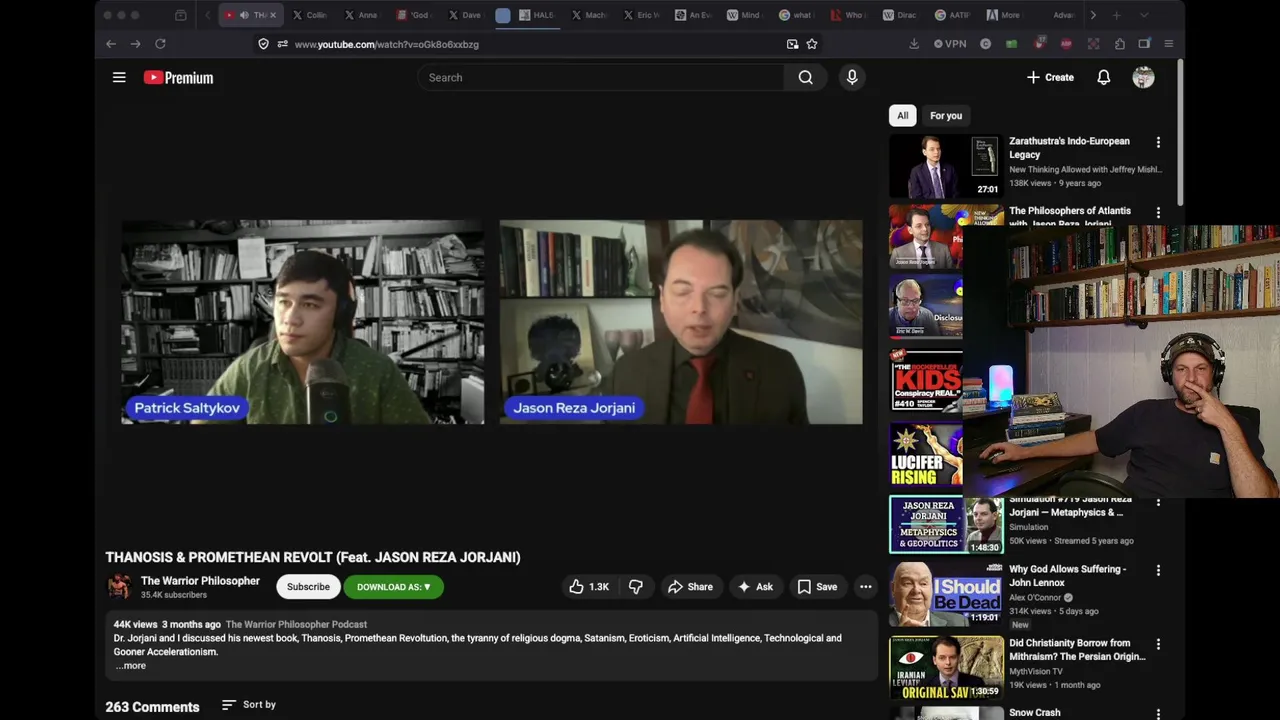1280x720 pixels.
Task: Open Why God Allows Suffering thumbnail
Action: click(x=946, y=594)
